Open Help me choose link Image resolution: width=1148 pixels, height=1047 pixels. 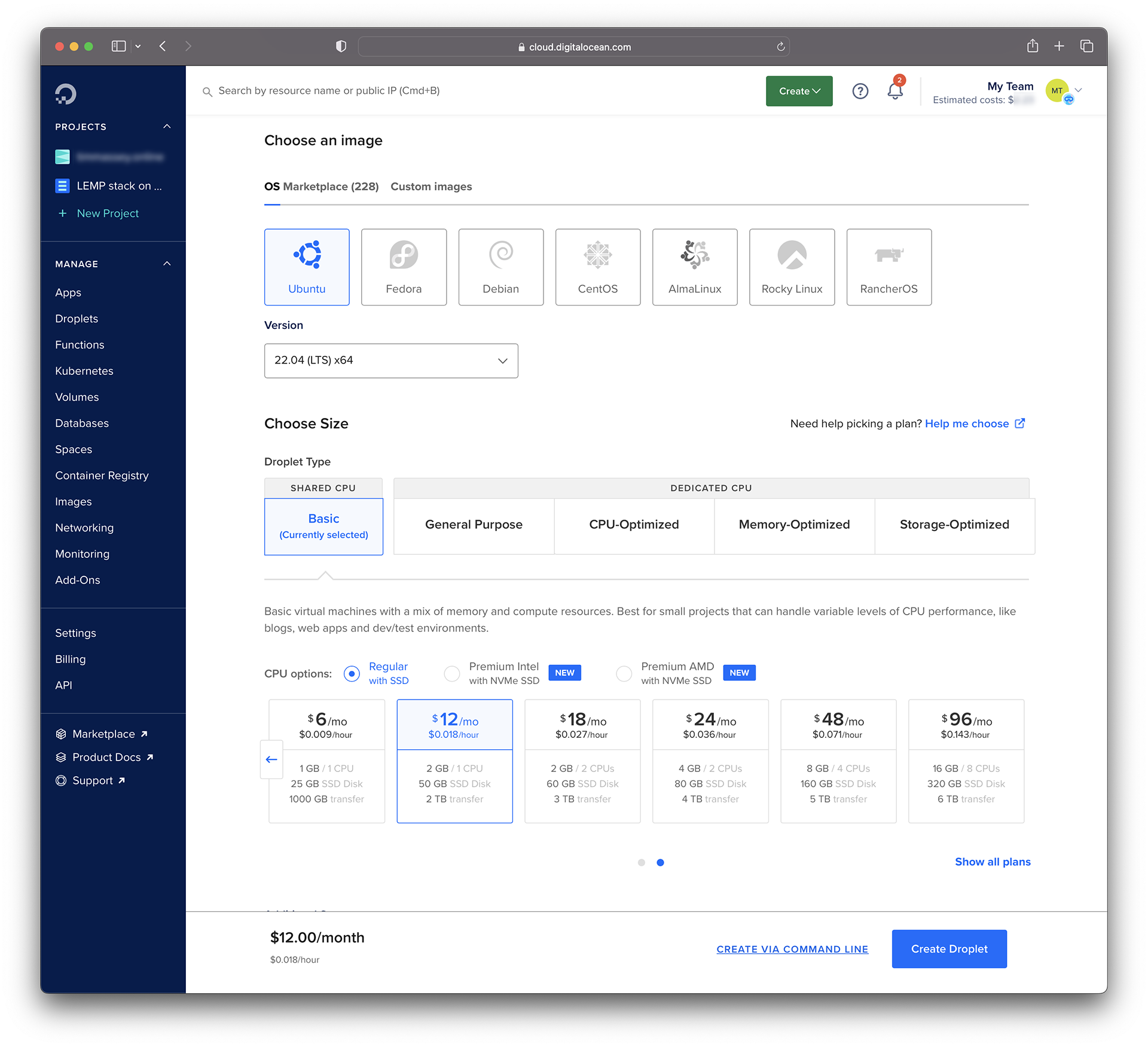tap(967, 423)
